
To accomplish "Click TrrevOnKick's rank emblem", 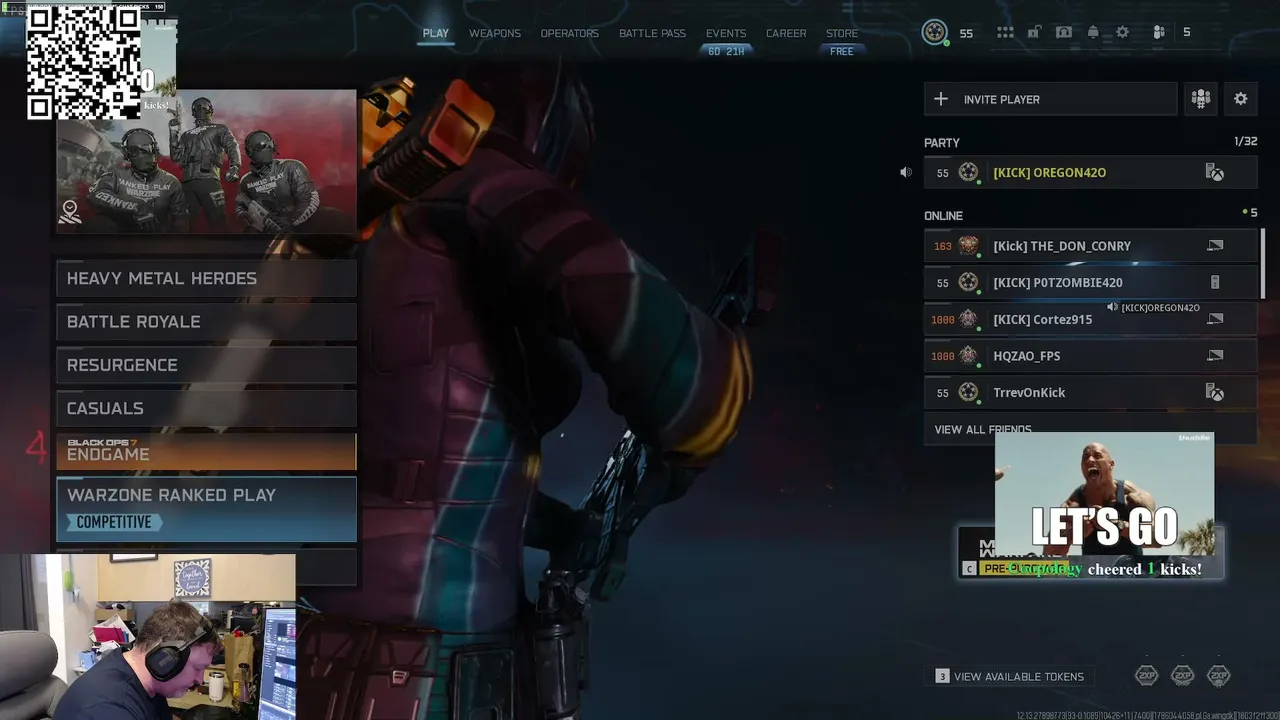I will click(968, 392).
